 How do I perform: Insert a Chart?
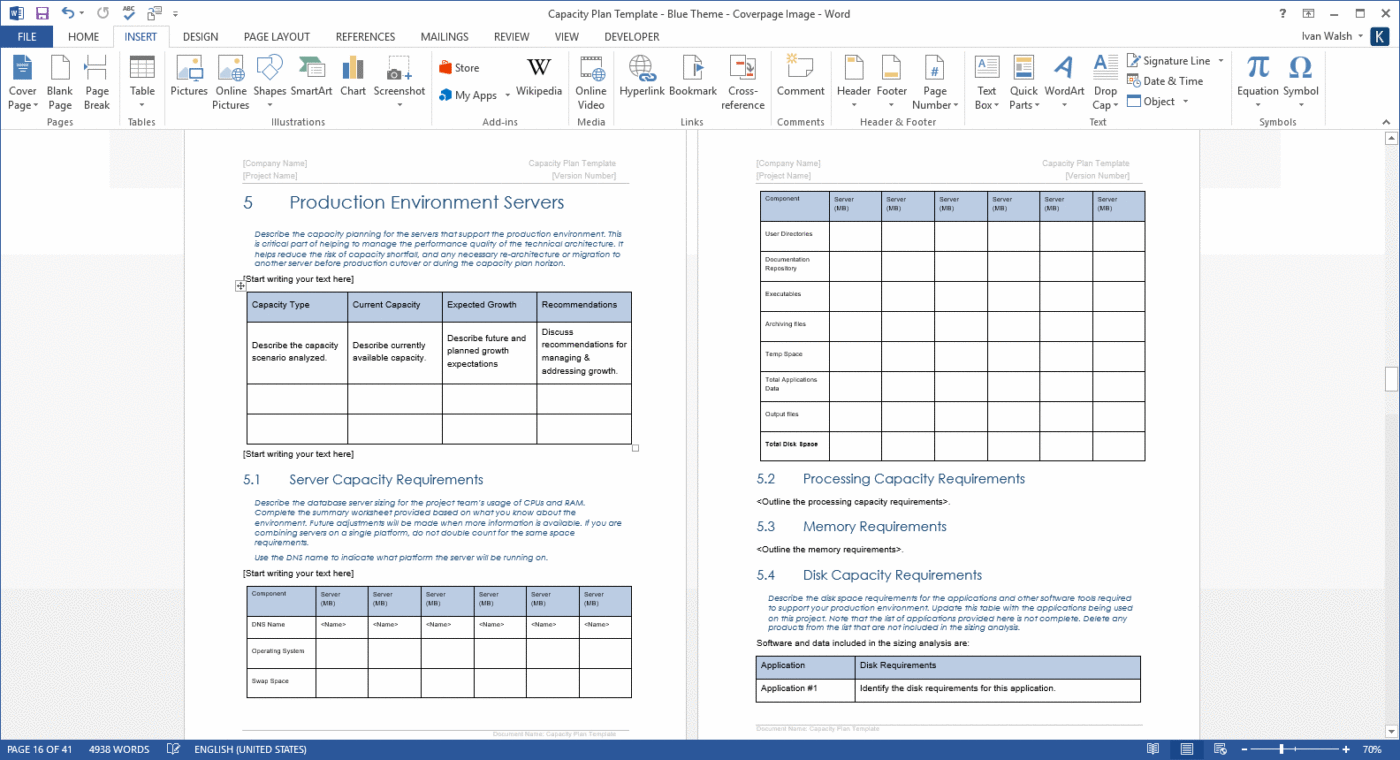pyautogui.click(x=352, y=80)
